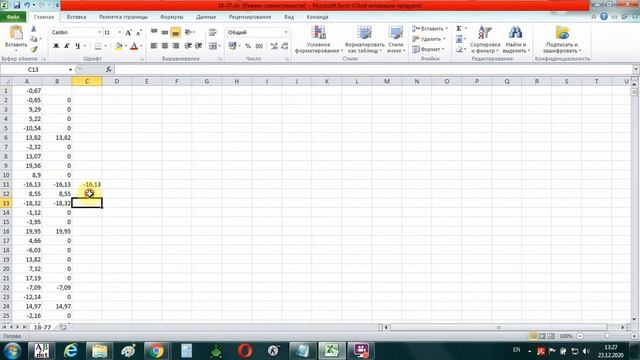Switch to the Данные tab

pyautogui.click(x=206, y=17)
